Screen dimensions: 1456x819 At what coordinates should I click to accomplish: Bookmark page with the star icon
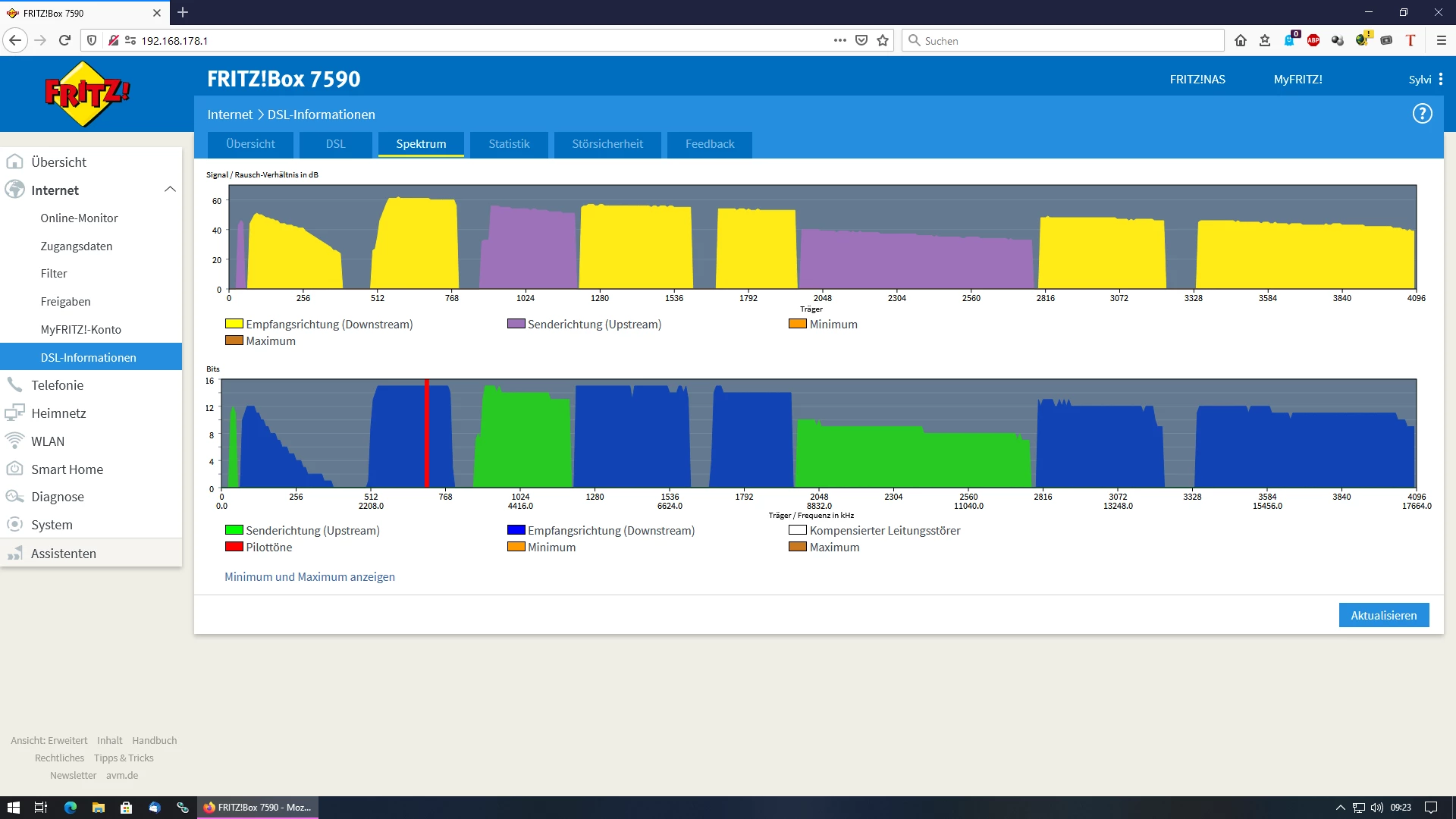(883, 40)
